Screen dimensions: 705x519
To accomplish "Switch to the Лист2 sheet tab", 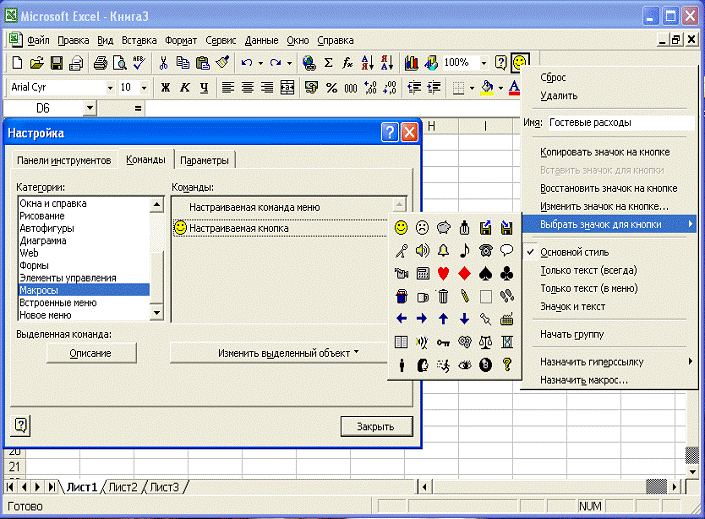I will [123, 487].
